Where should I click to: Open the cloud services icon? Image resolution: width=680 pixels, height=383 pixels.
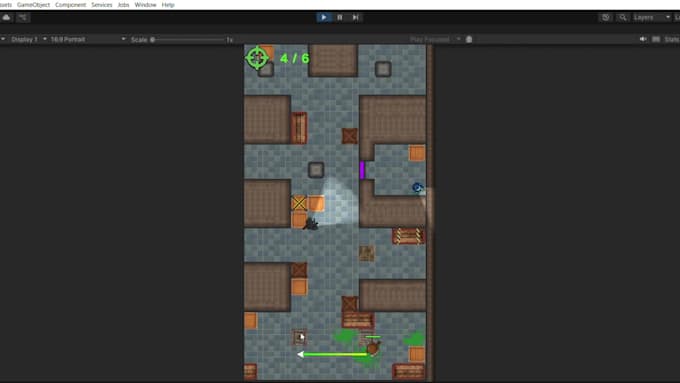tap(7, 17)
